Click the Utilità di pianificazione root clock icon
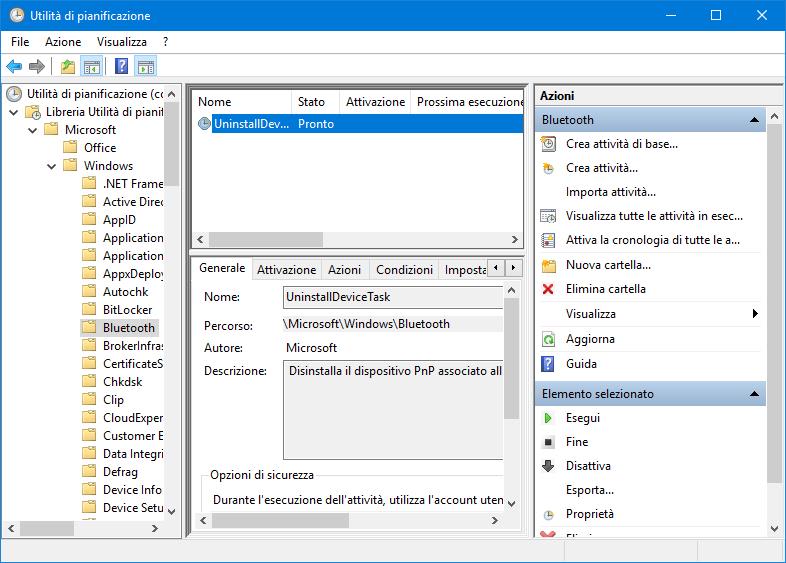Image resolution: width=786 pixels, height=563 pixels. [14, 94]
